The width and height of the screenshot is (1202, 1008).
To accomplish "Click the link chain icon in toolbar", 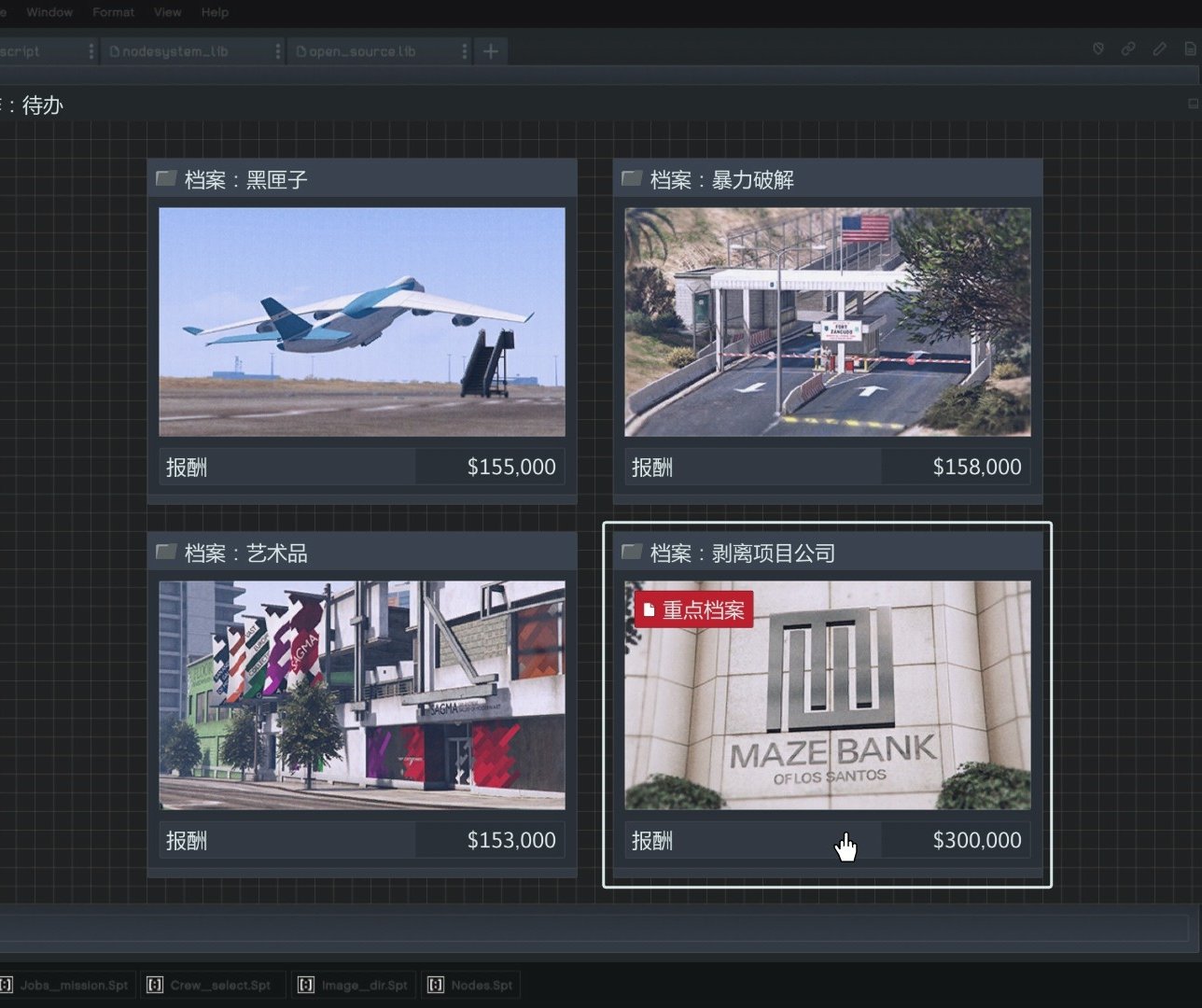I will (x=1128, y=49).
